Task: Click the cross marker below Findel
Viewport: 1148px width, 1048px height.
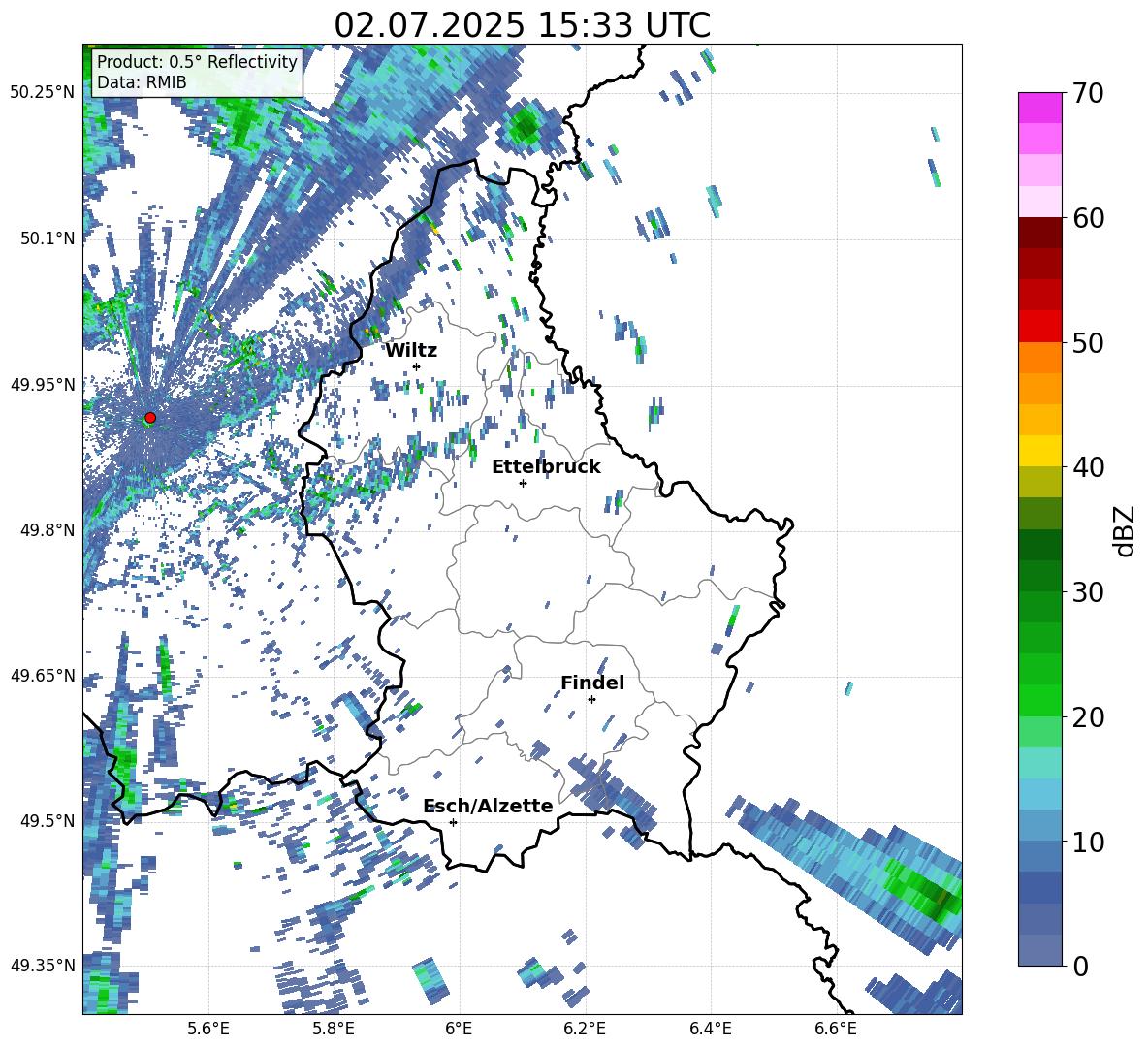Action: (591, 699)
